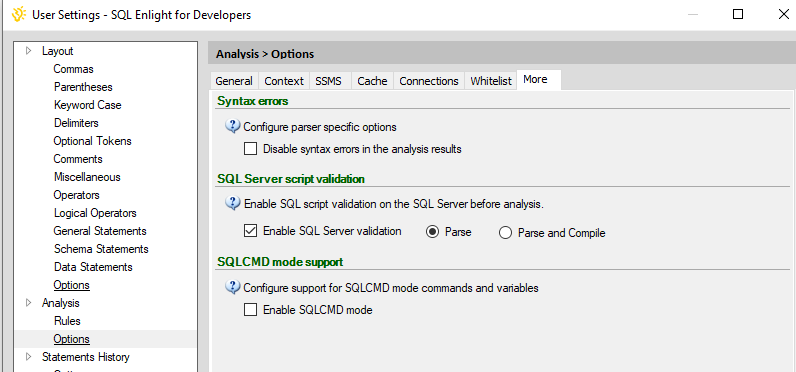Screen dimensions: 796x372
Task: Click the SQLCMD mode support heading
Action: [280, 262]
